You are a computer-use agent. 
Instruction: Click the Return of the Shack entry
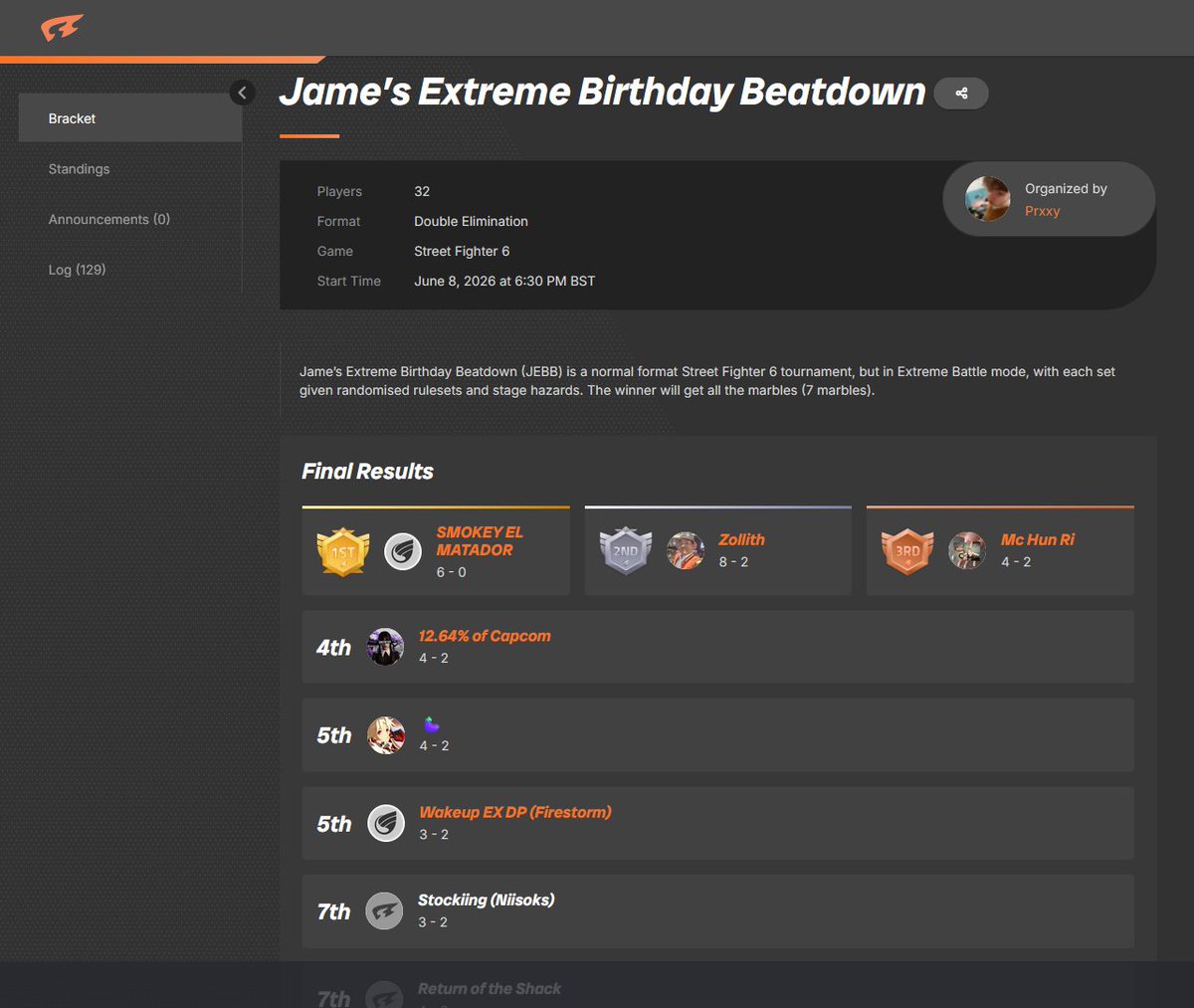click(x=490, y=988)
